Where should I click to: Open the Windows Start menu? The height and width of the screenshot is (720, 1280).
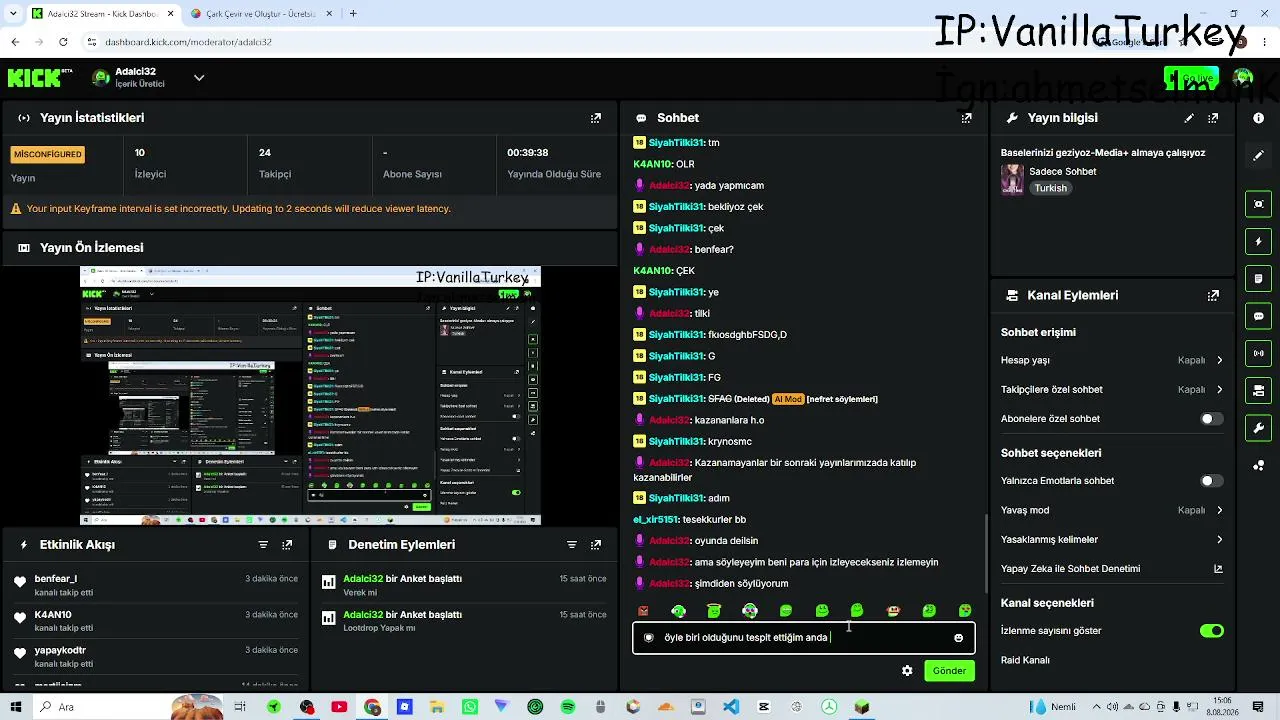pyautogui.click(x=18, y=707)
